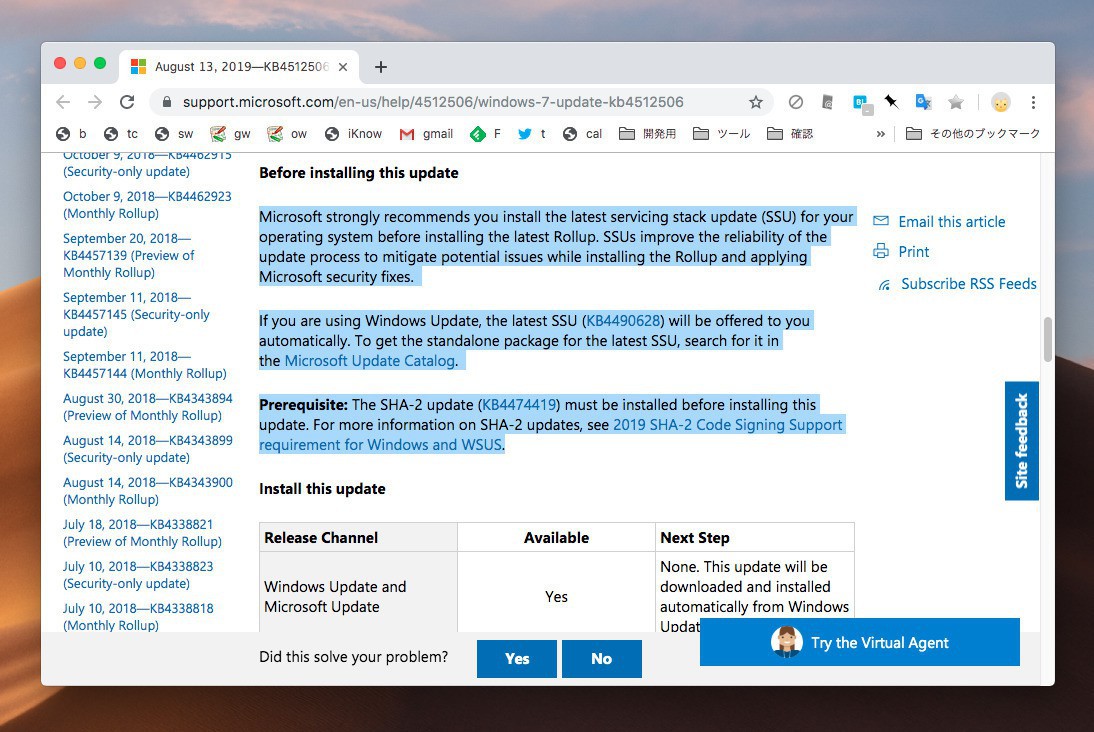Click the Print link
The height and width of the screenshot is (732, 1094).
pyautogui.click(x=913, y=252)
